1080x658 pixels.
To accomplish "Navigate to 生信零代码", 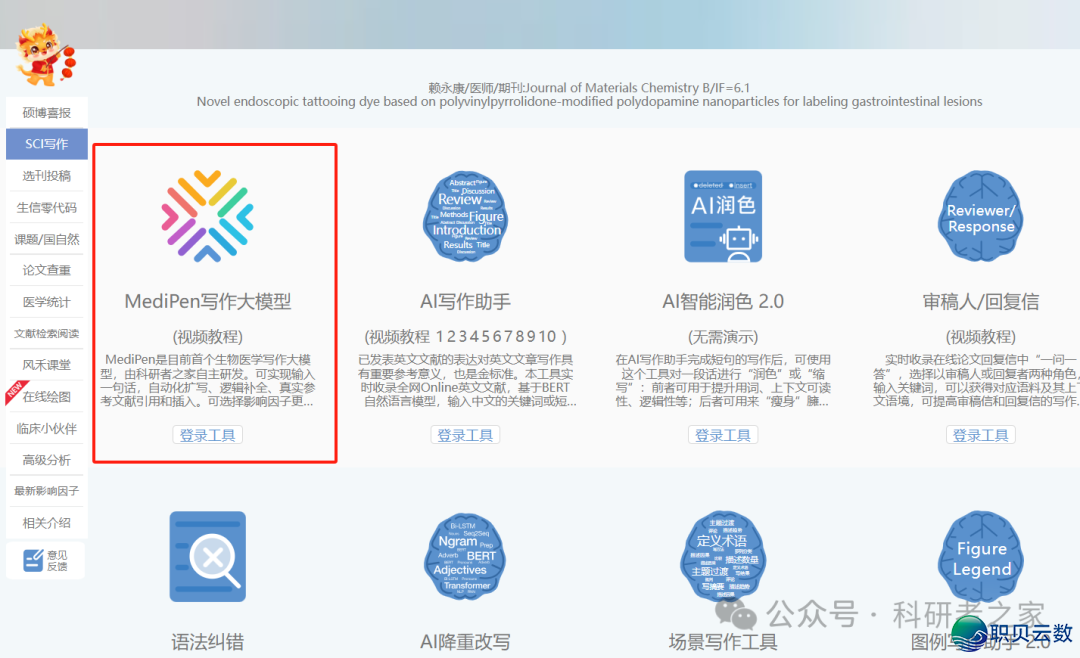I will pos(47,207).
